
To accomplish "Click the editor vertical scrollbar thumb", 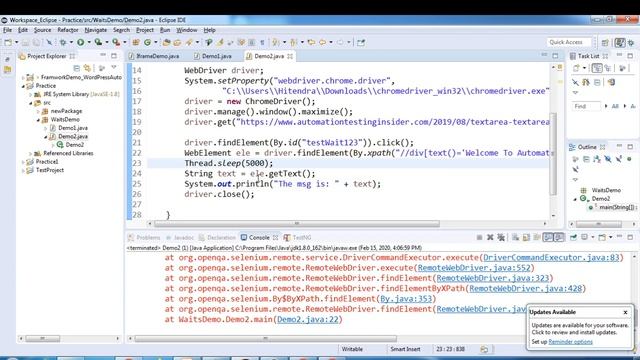I will coord(554,154).
